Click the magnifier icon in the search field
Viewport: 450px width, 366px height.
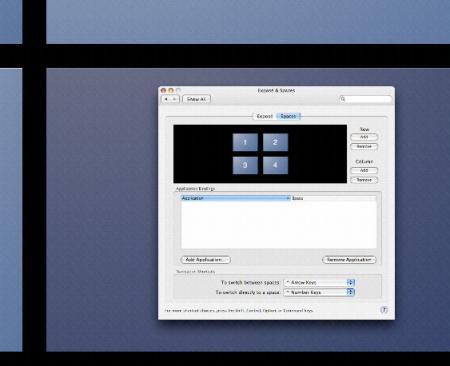pos(342,99)
